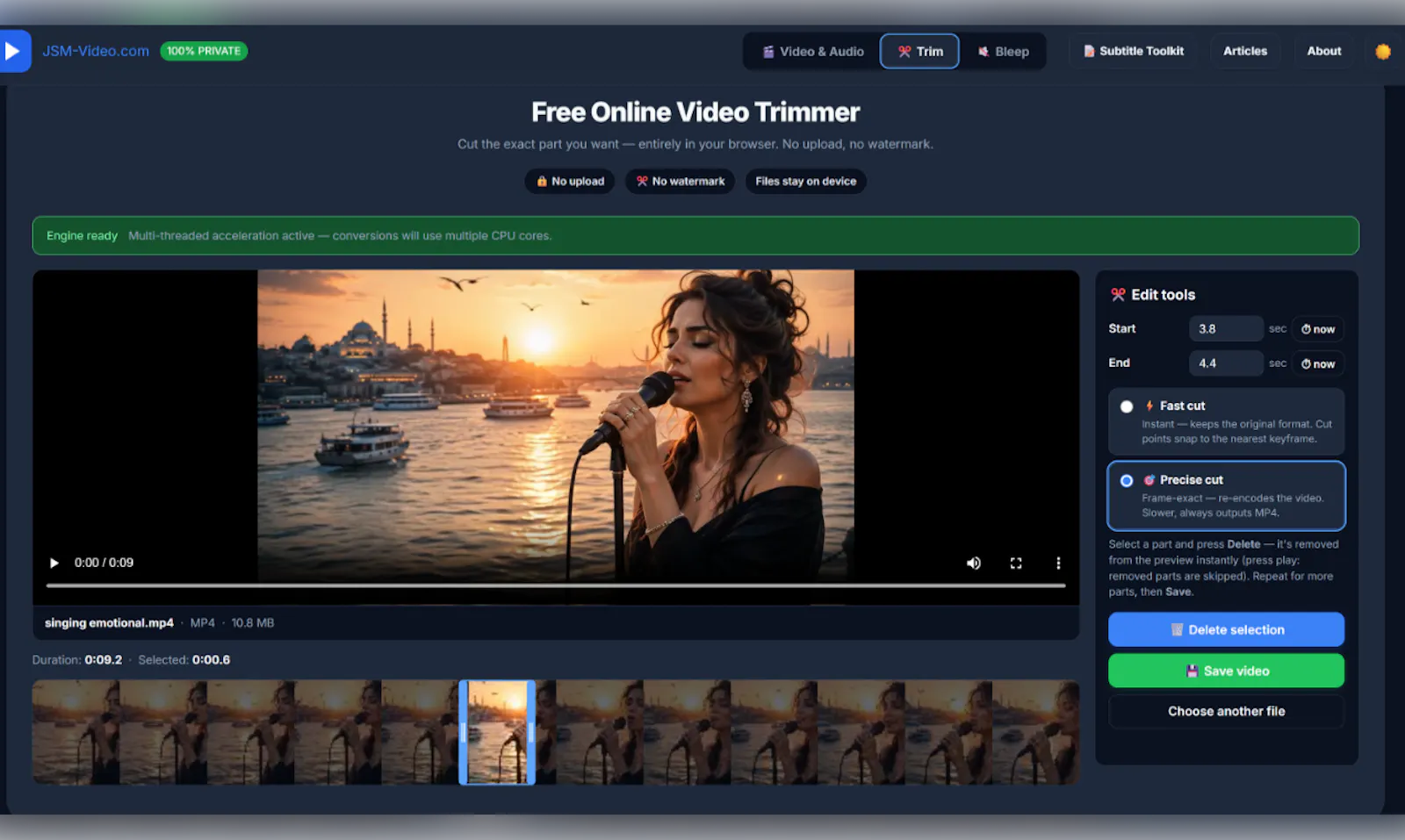
Task: Click the Files stay on device badge
Action: pos(805,181)
